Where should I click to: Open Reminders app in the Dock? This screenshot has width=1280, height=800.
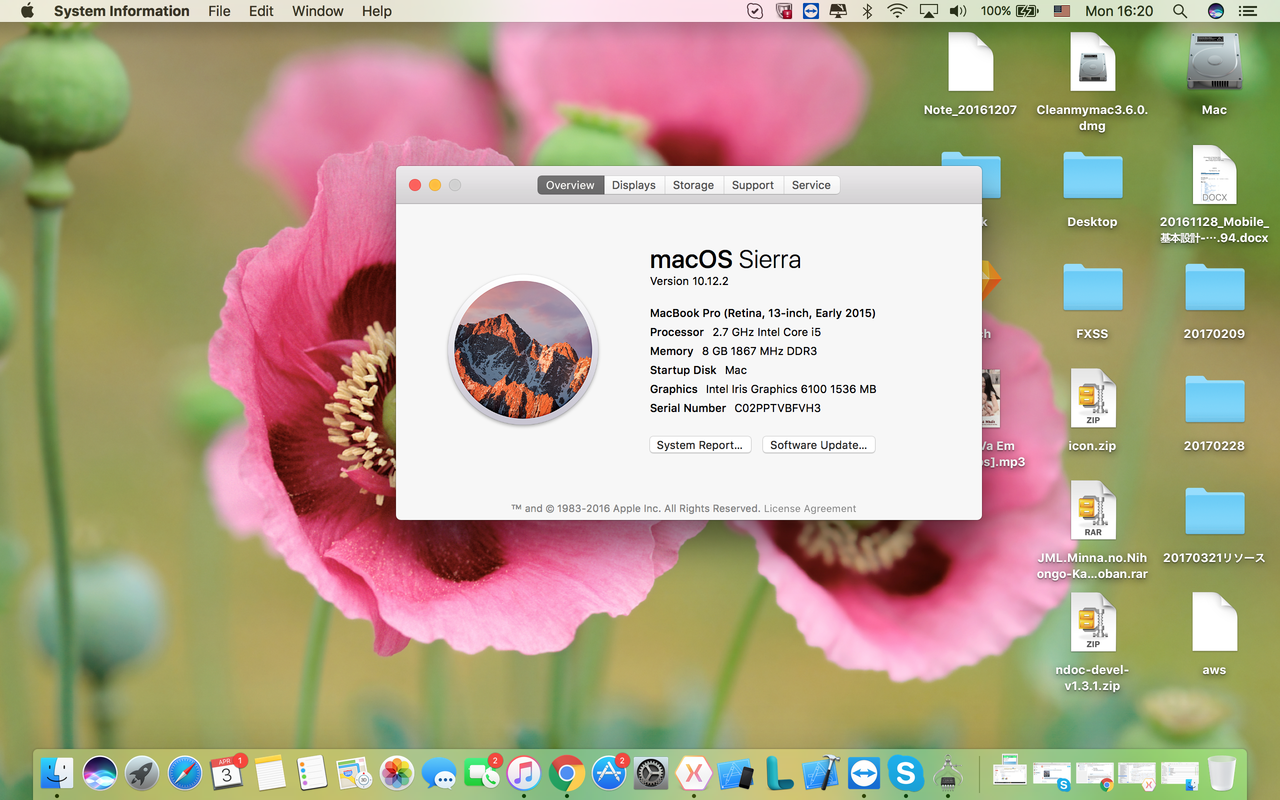(x=312, y=772)
